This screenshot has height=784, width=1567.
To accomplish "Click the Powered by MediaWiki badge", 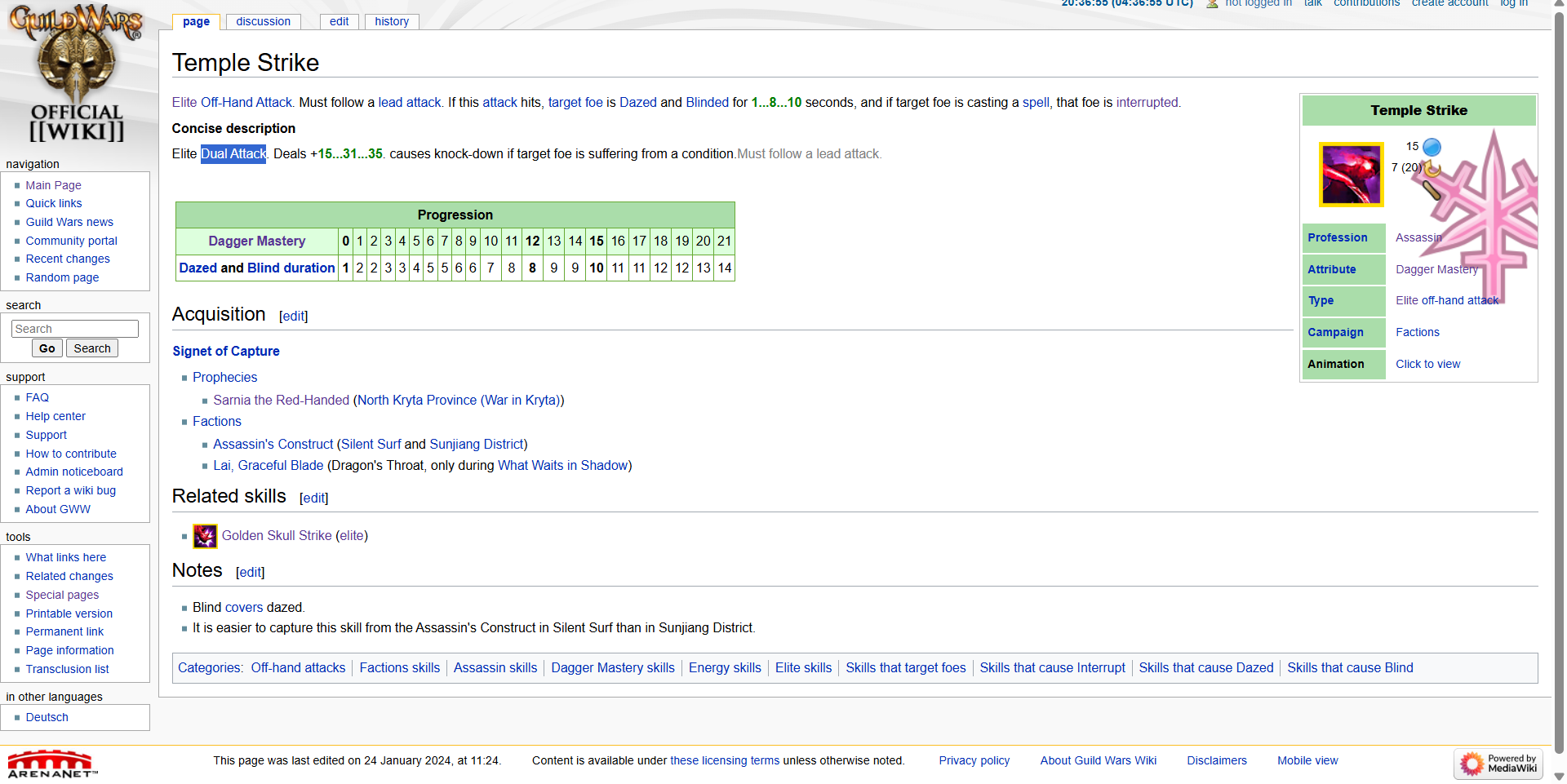I will click(1498, 764).
